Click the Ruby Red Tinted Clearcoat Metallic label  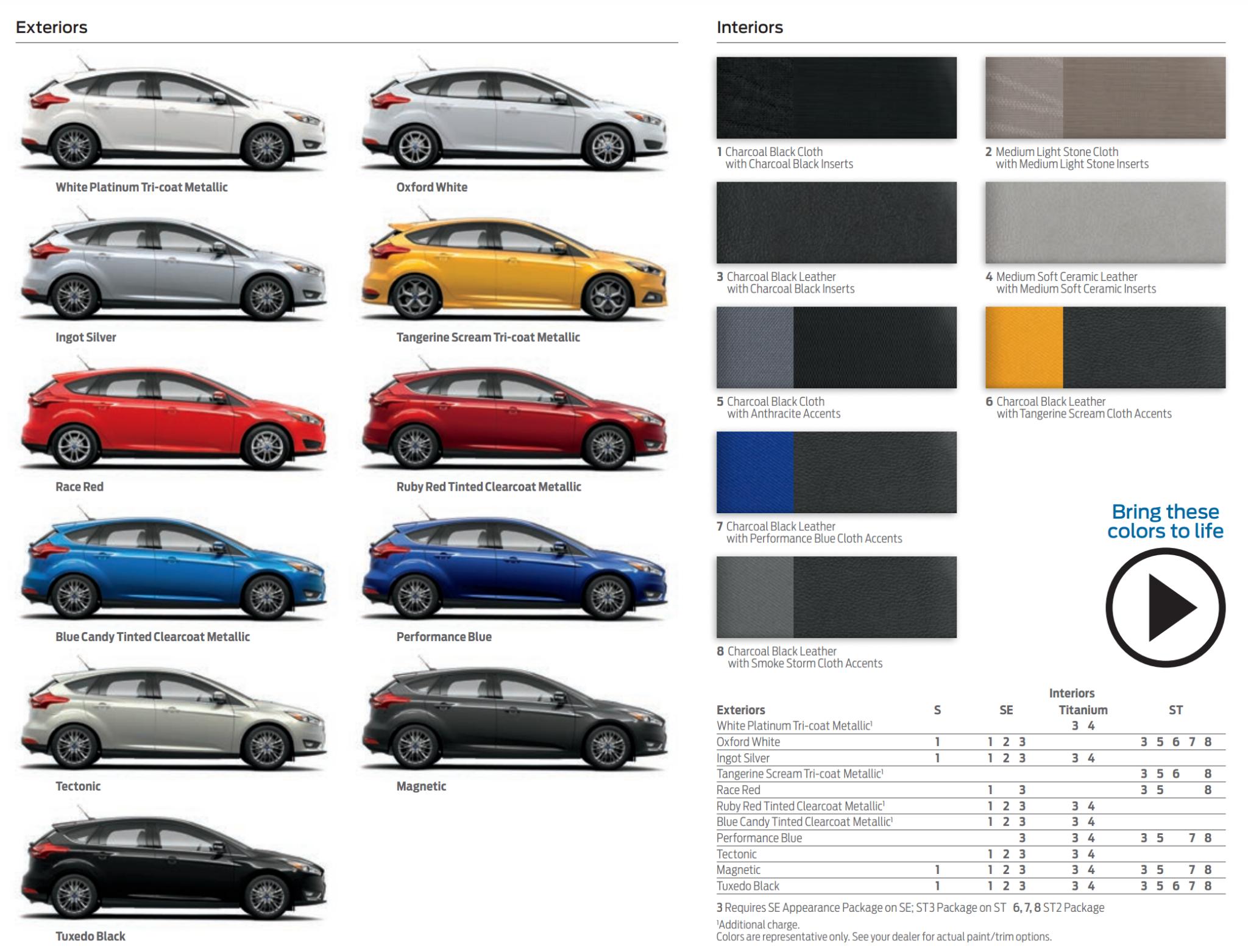pyautogui.click(x=488, y=487)
